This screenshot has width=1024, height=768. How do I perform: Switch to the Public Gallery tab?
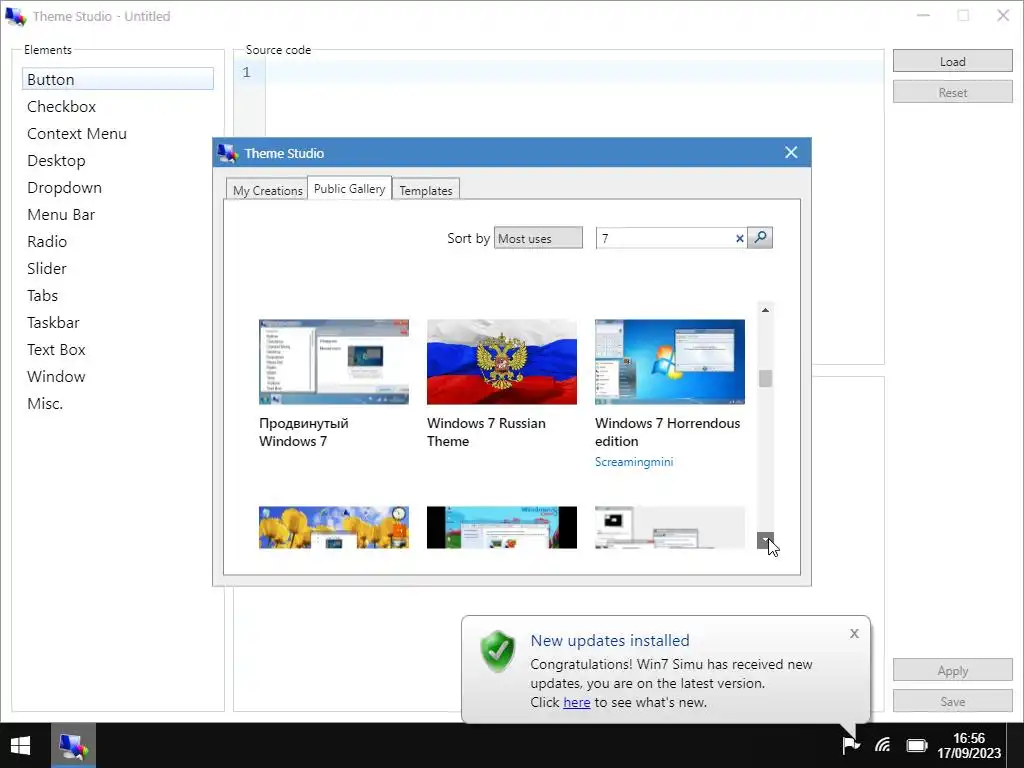click(x=349, y=188)
